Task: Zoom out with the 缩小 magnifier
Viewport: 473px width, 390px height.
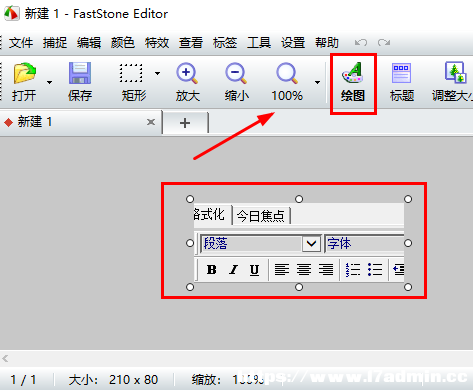Action: point(236,73)
